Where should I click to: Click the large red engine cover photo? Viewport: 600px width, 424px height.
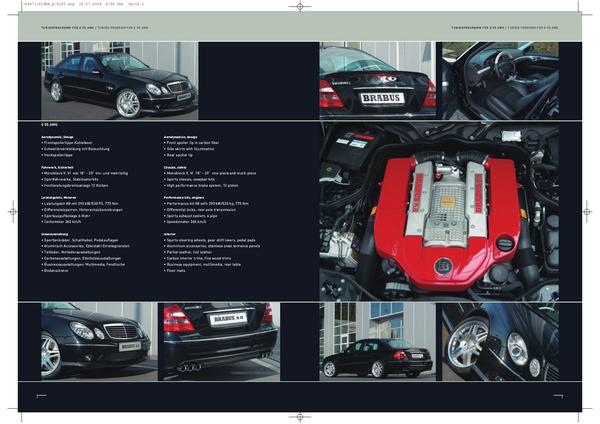pyautogui.click(x=439, y=212)
